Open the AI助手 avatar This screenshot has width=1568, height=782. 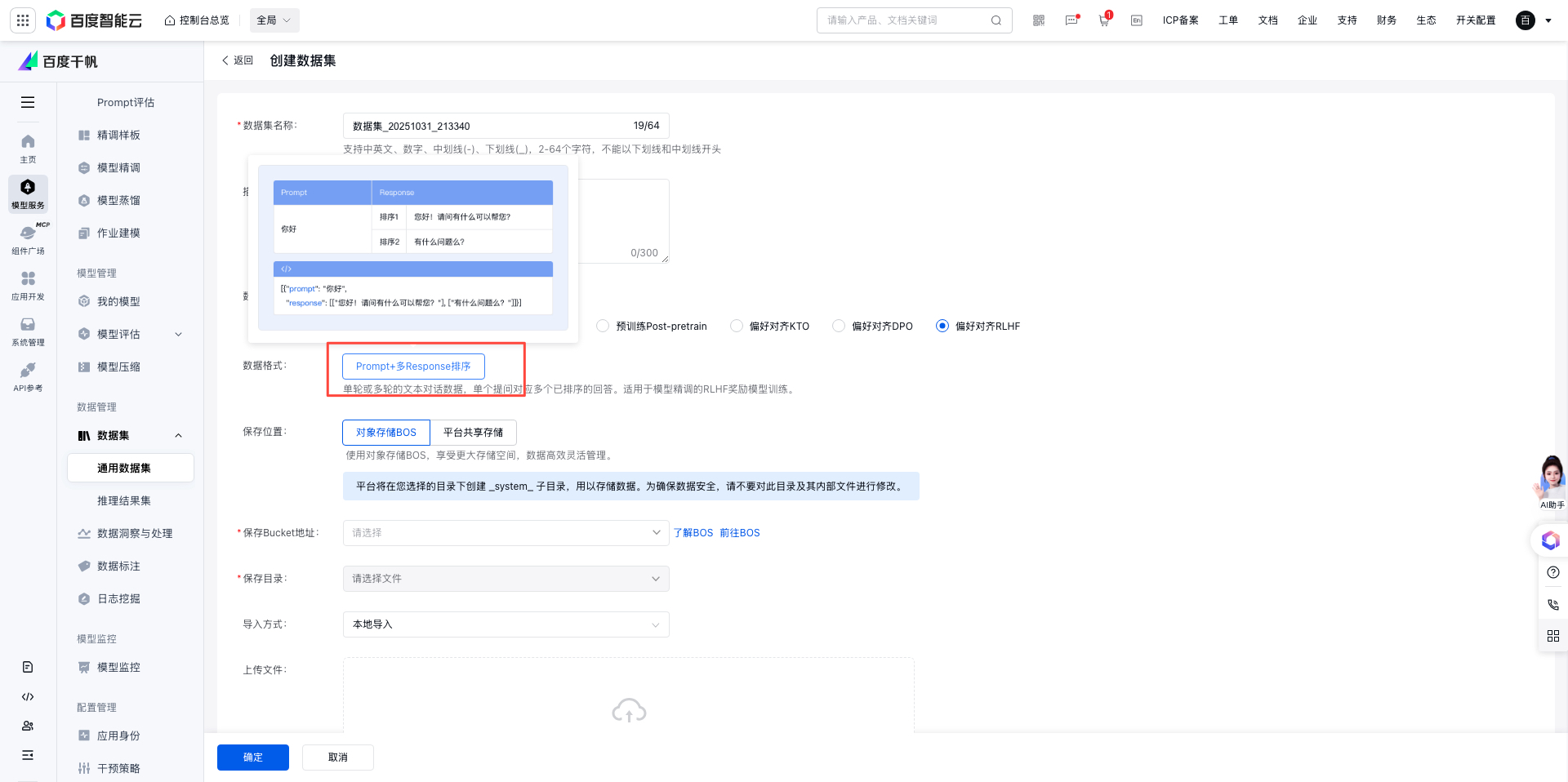point(1551,480)
